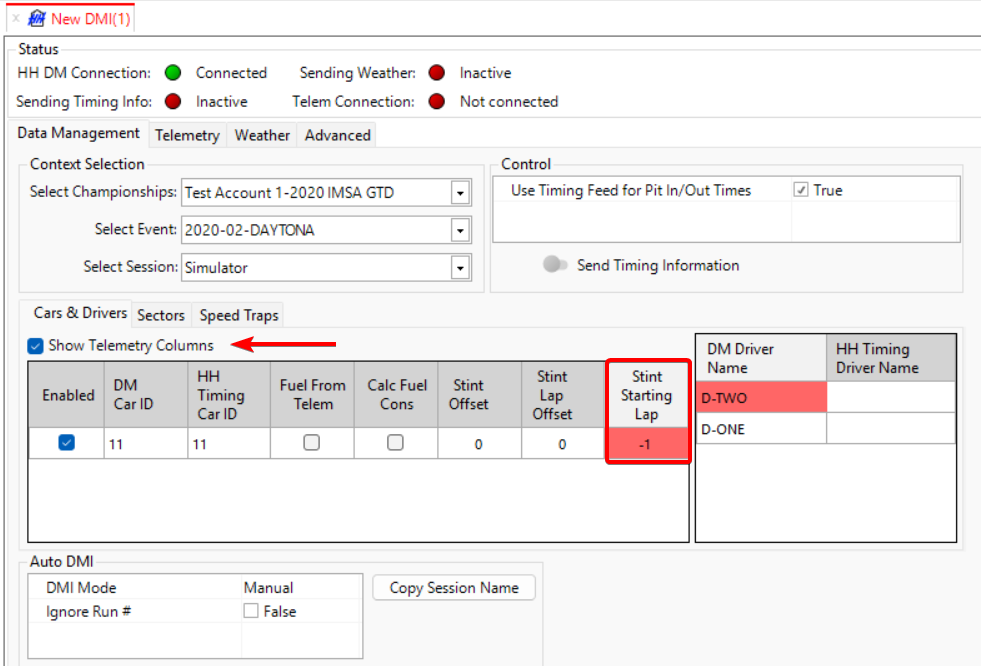The height and width of the screenshot is (666, 981).
Task: Uncheck Show Telemetry Columns checkbox
Action: (36, 346)
